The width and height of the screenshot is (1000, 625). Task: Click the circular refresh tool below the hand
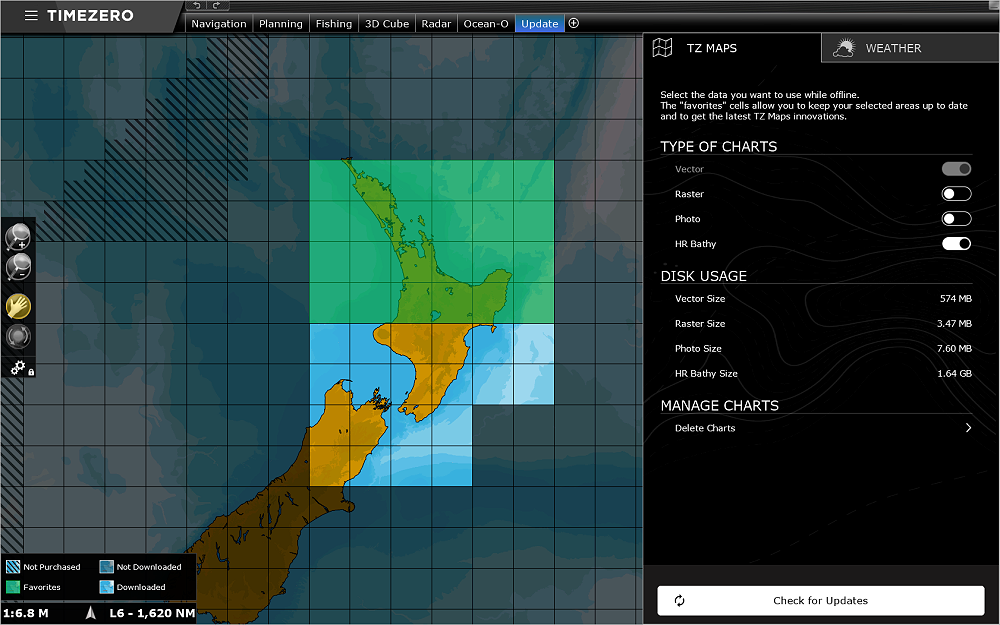pyautogui.click(x=18, y=336)
